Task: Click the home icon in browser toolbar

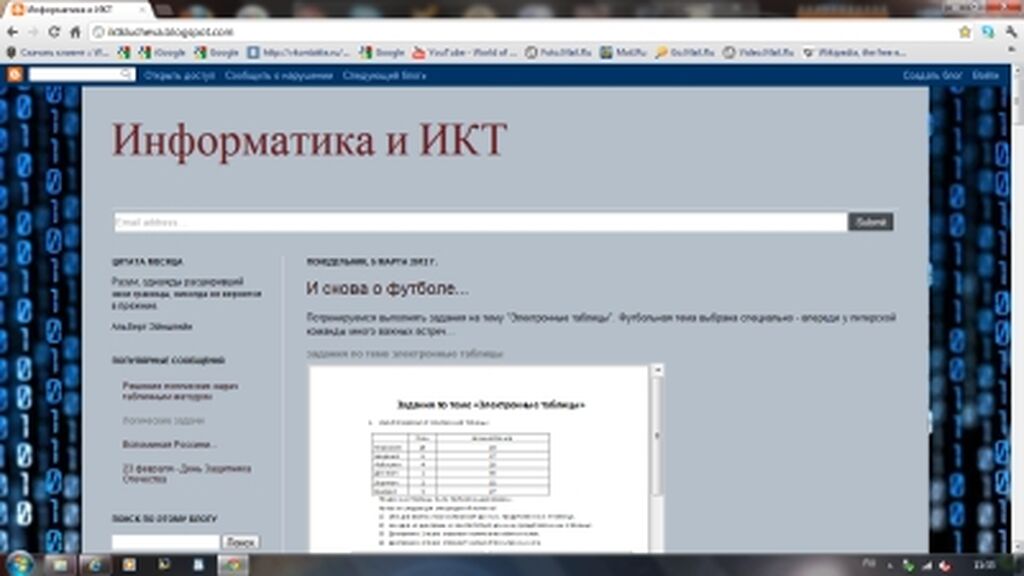Action: pyautogui.click(x=74, y=32)
